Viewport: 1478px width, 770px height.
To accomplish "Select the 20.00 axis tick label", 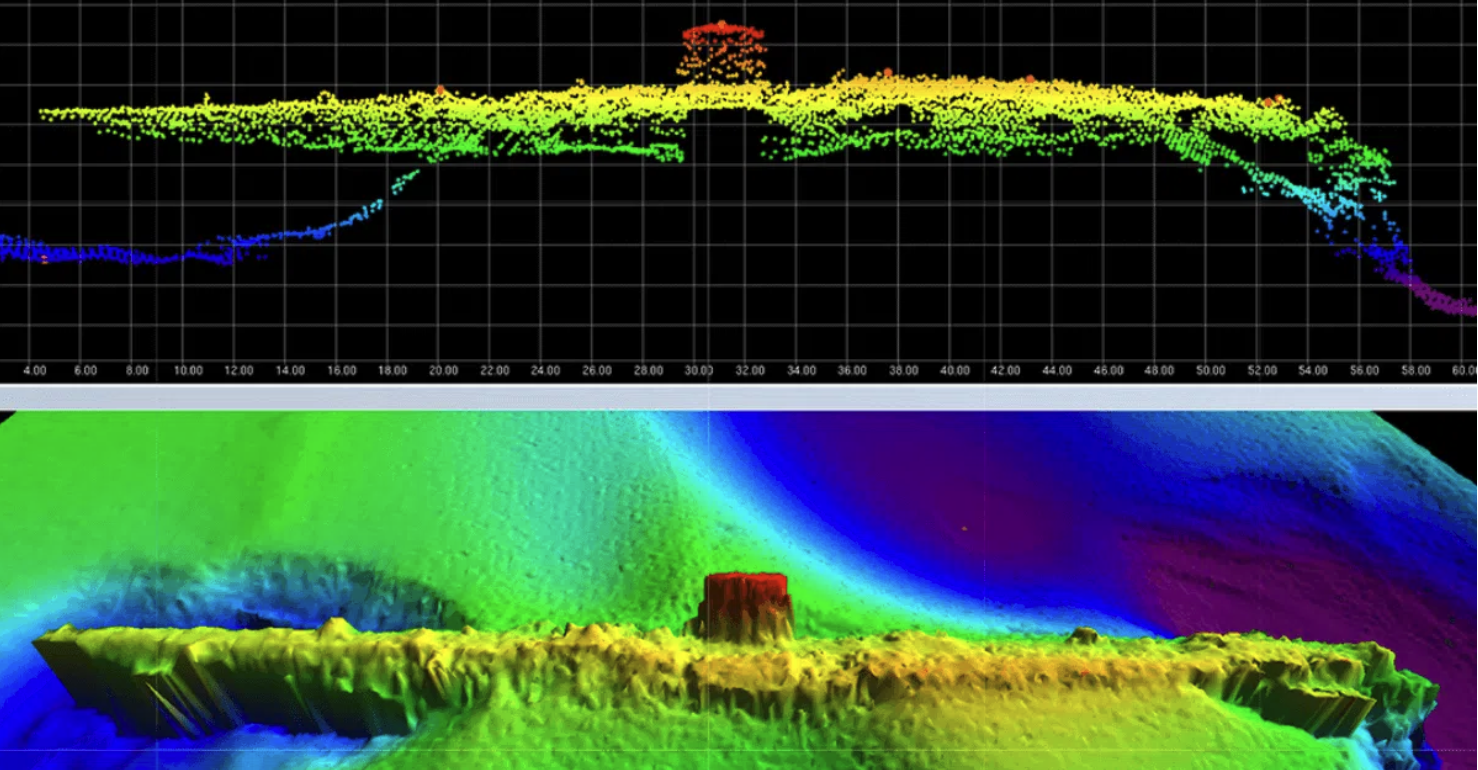I will click(x=443, y=371).
